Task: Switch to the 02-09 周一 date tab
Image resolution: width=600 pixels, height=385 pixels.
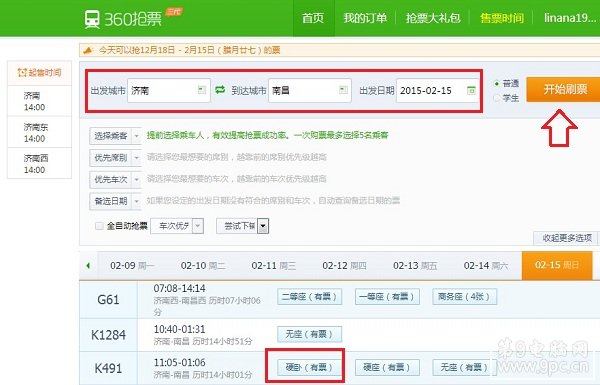Action: click(132, 265)
